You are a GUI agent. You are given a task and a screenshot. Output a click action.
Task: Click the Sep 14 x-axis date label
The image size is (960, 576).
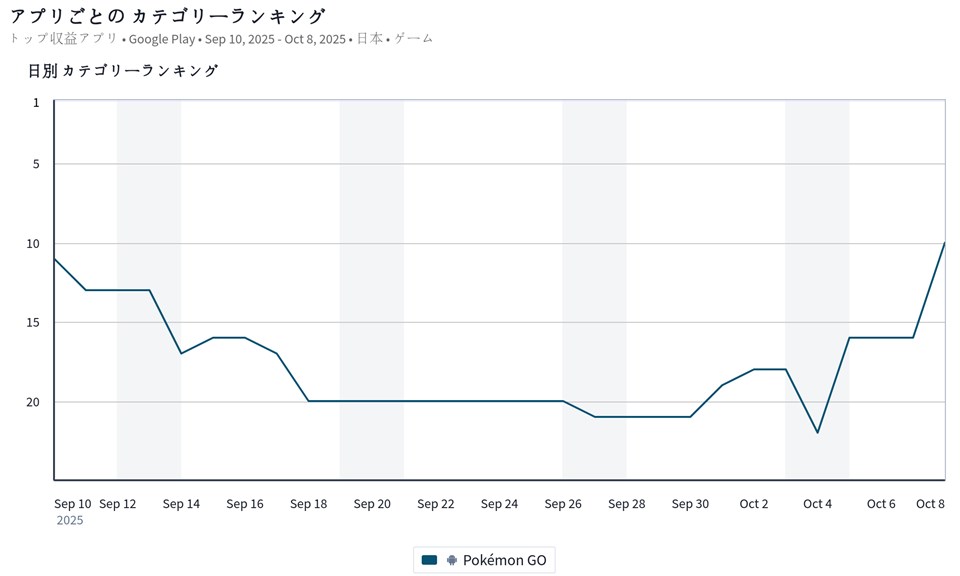click(x=181, y=504)
